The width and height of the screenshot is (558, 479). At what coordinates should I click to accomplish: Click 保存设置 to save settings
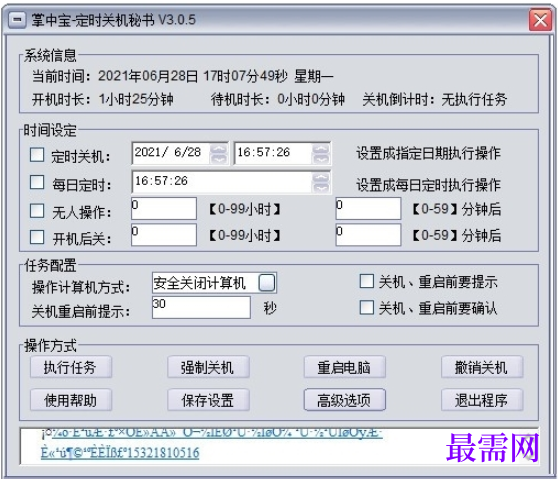[x=208, y=400]
